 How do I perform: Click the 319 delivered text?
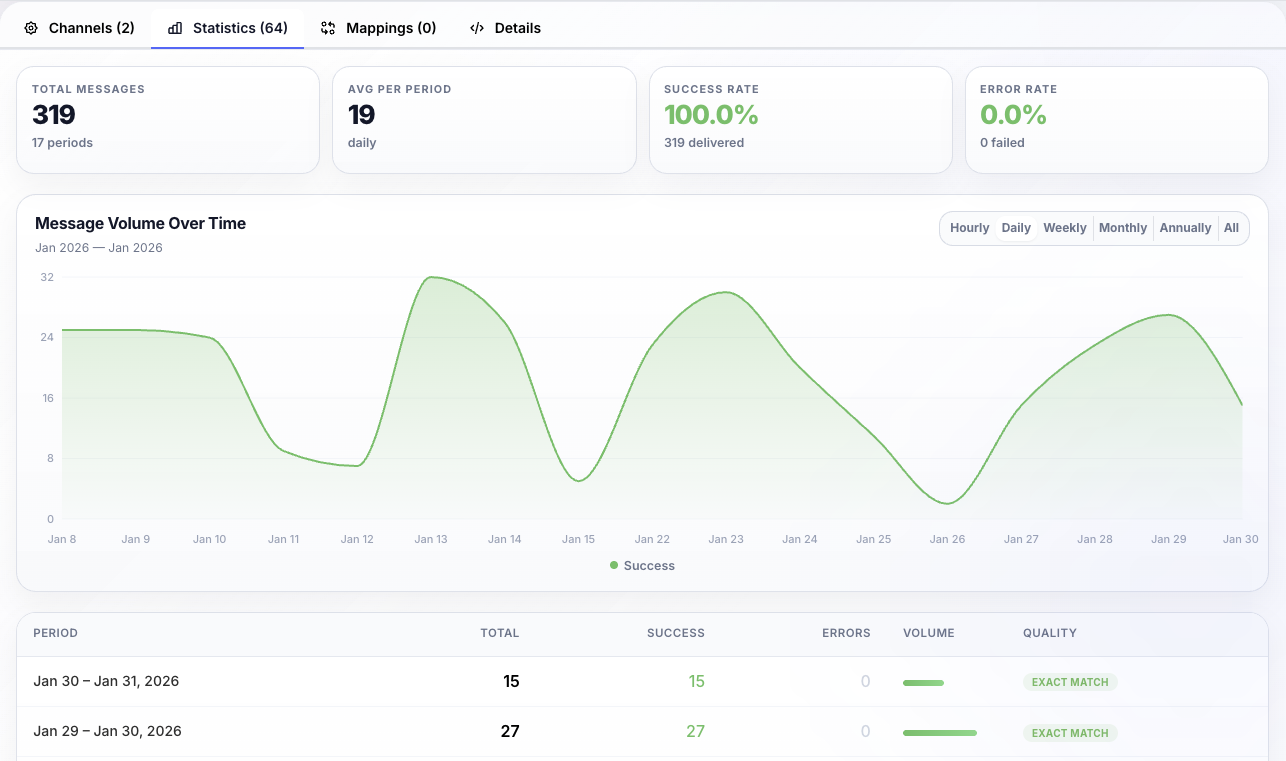point(704,143)
